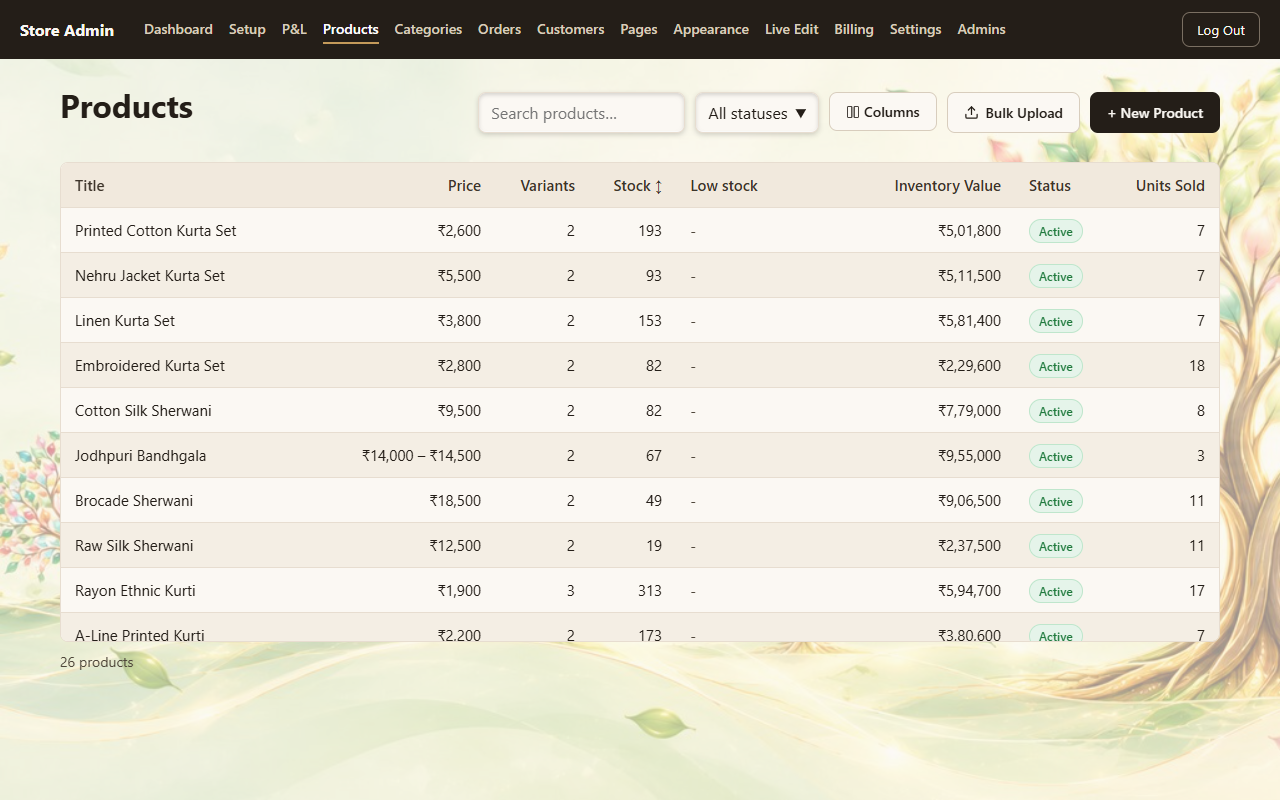Navigate to Categories
This screenshot has height=800, width=1280.
428,29
